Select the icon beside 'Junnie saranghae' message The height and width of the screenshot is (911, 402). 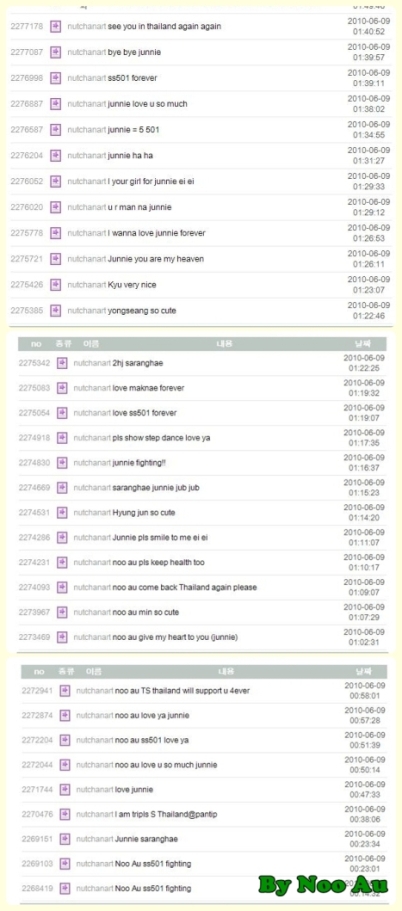[x=64, y=839]
